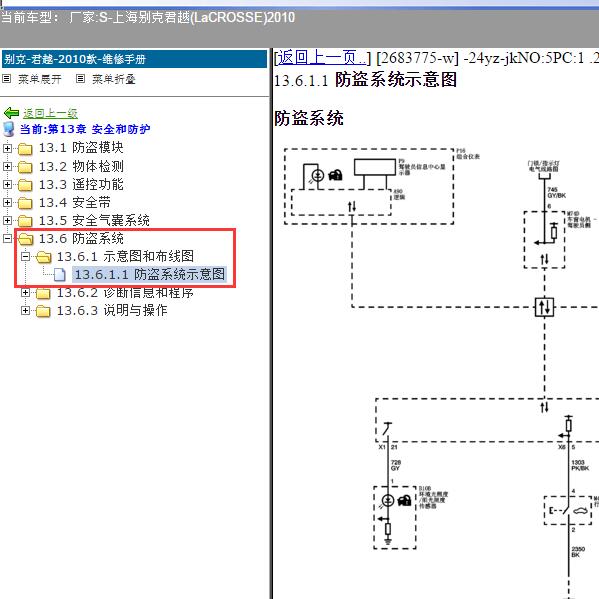Click 菜单折叠 to collapse all menus
The height and width of the screenshot is (599, 599).
(x=114, y=79)
